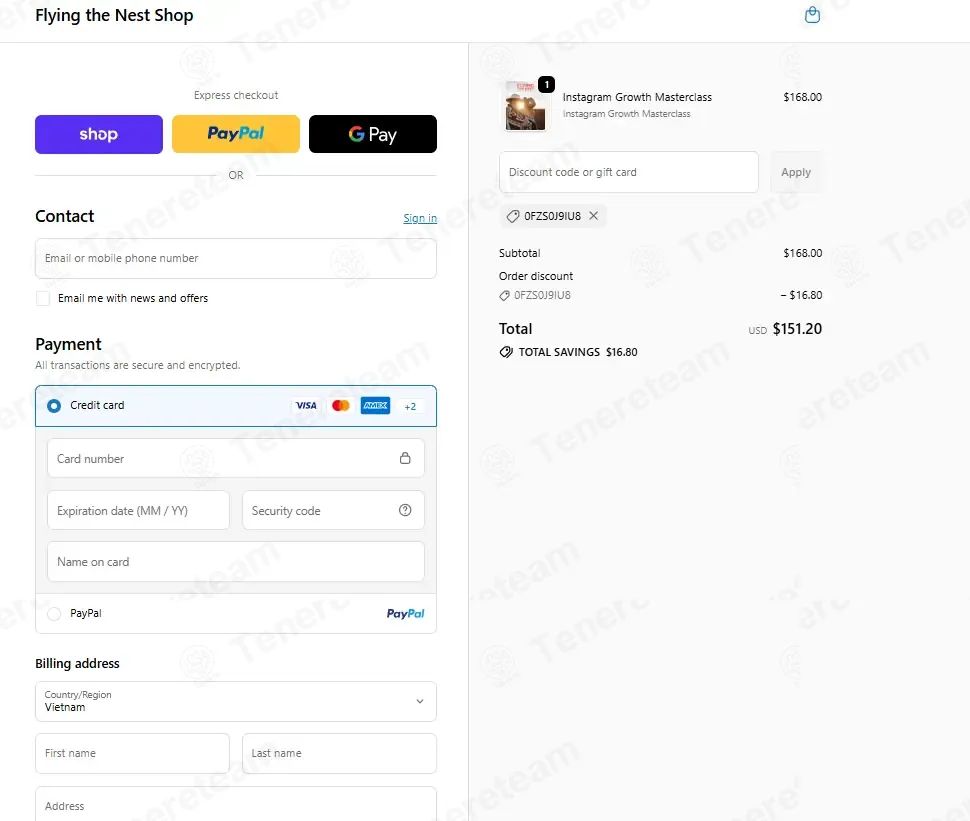The width and height of the screenshot is (970, 821).
Task: Click the Subtotal $168.00 value
Action: (803, 253)
